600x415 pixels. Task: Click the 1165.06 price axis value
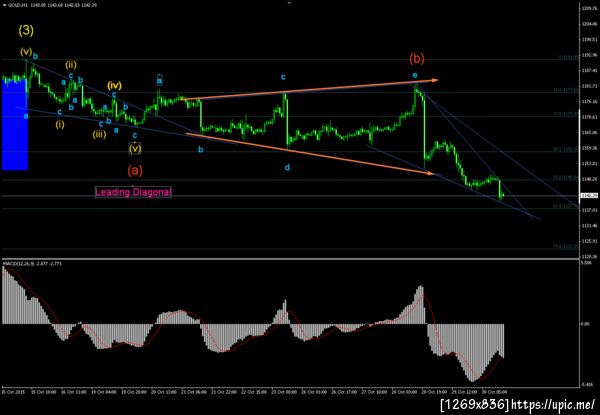coord(589,132)
